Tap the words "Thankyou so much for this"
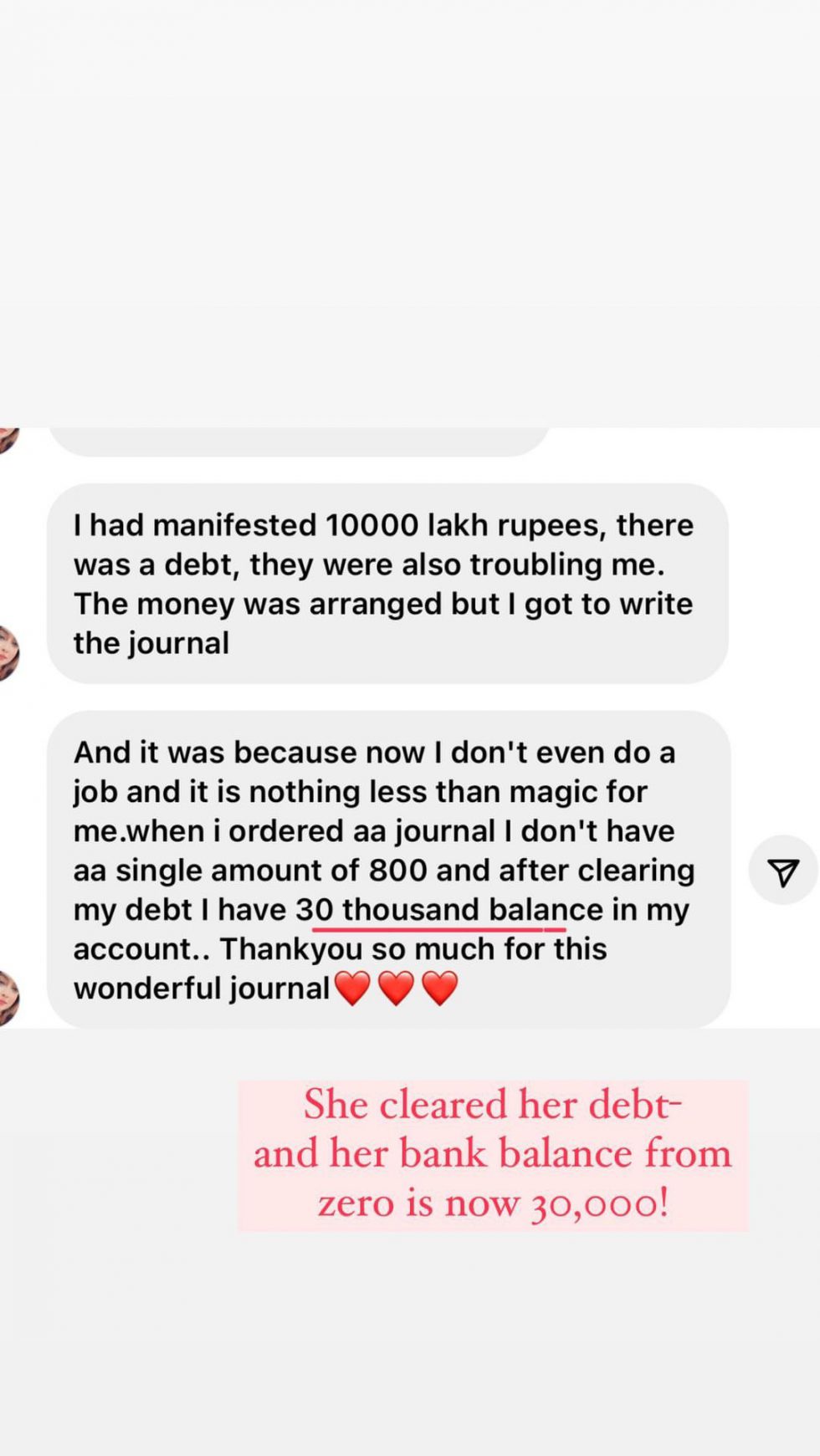The height and width of the screenshot is (1456, 820). [413, 949]
